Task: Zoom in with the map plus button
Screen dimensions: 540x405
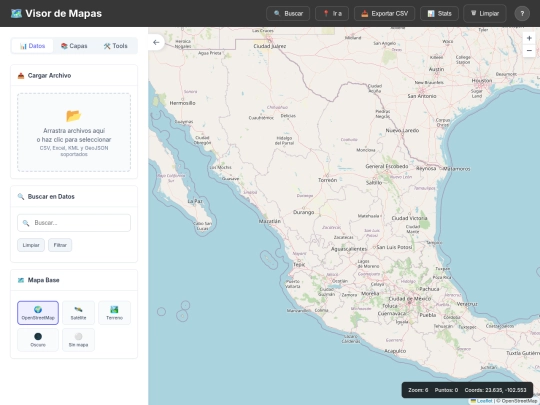Action: tap(529, 38)
